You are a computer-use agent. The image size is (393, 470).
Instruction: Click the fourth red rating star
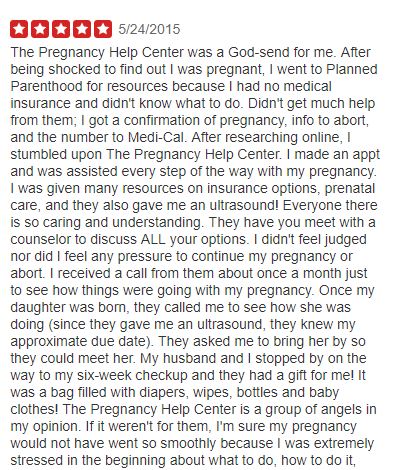click(x=82, y=29)
